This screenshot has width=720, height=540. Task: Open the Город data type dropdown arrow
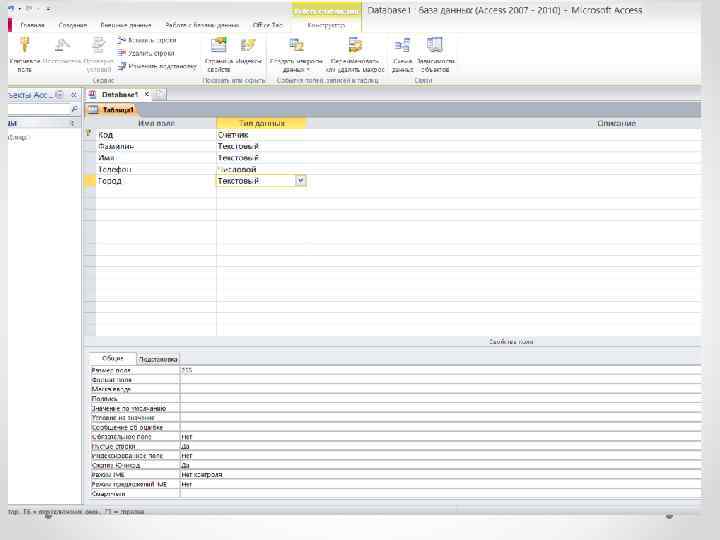[x=300, y=180]
